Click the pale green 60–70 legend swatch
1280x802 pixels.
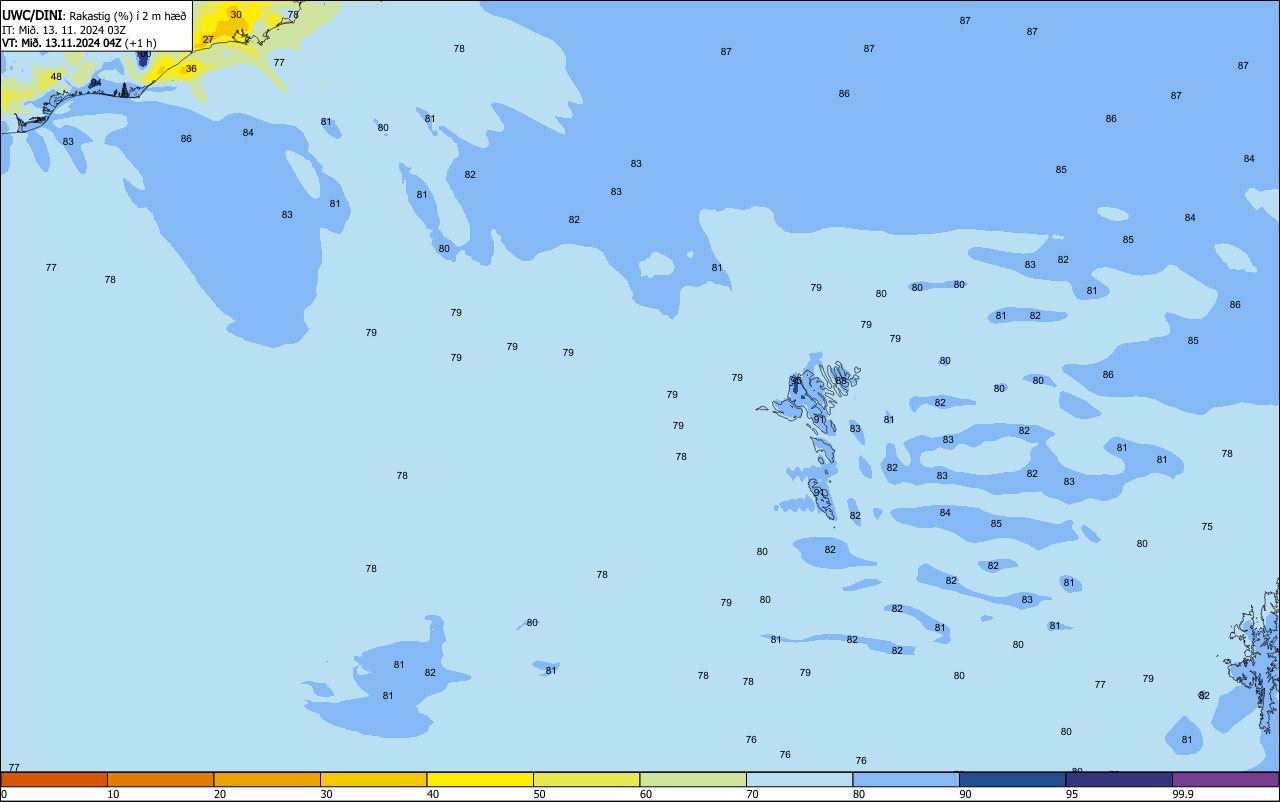tap(693, 779)
